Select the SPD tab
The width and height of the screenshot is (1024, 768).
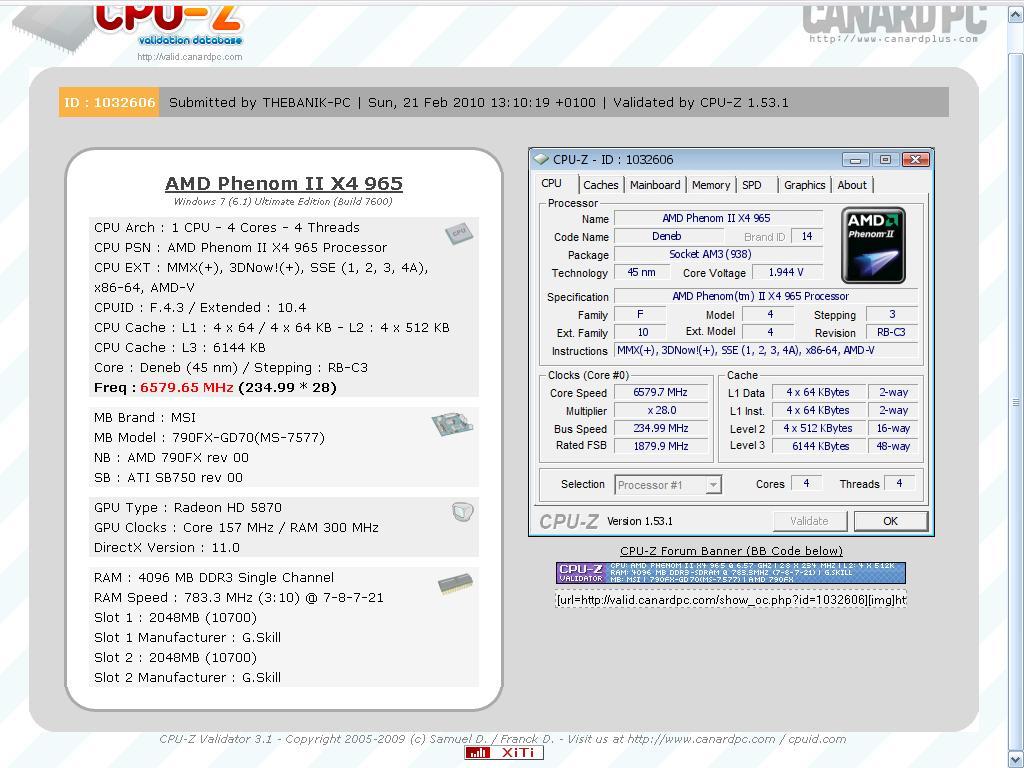coord(752,185)
